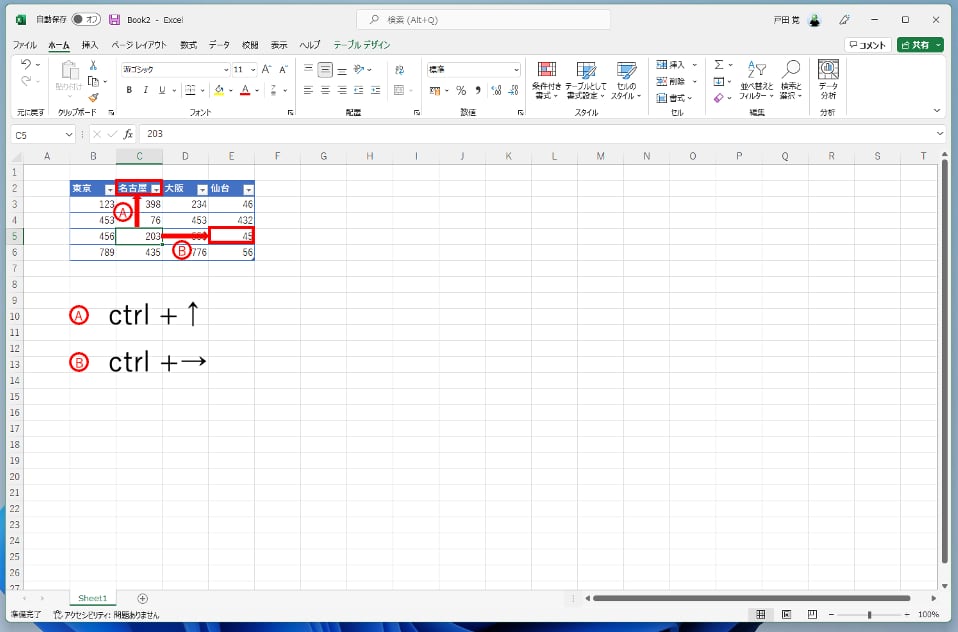Open the ファイル tab
This screenshot has width=958, height=632.
[24, 45]
